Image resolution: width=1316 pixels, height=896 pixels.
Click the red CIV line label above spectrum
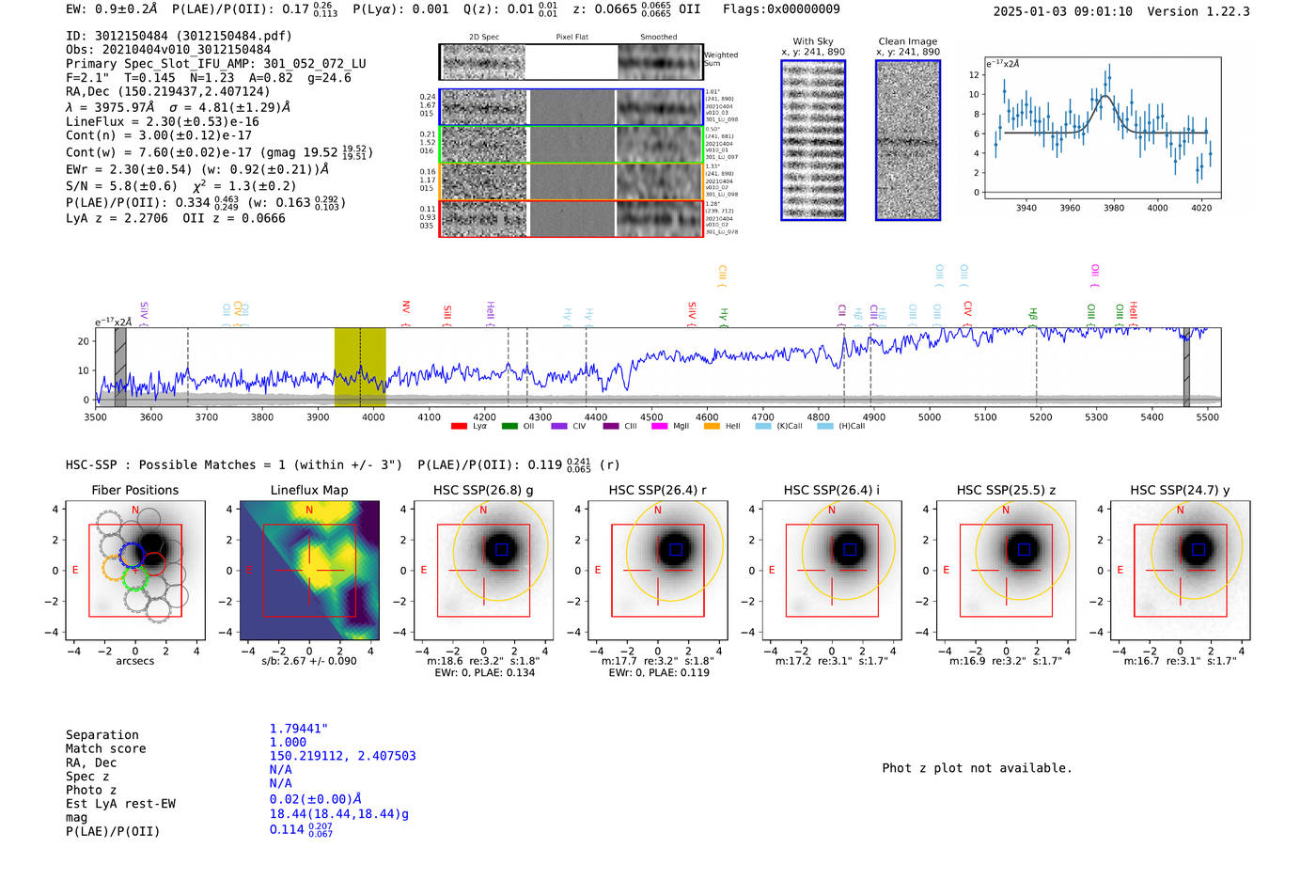967,308
